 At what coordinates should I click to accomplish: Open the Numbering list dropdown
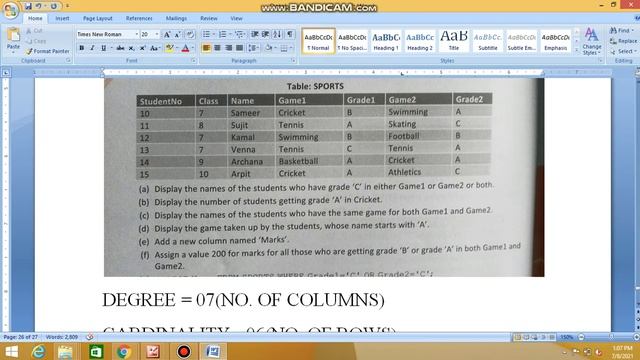tap(230, 35)
